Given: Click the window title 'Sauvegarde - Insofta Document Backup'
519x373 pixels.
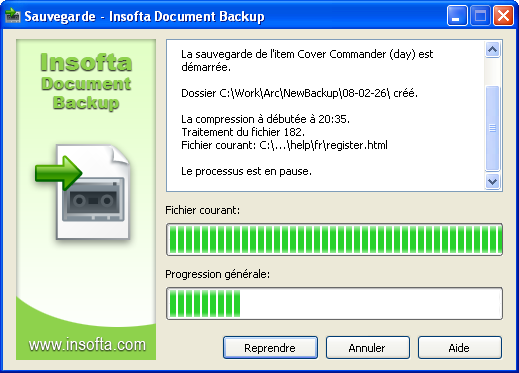Looking at the screenshot, I should (x=144, y=16).
